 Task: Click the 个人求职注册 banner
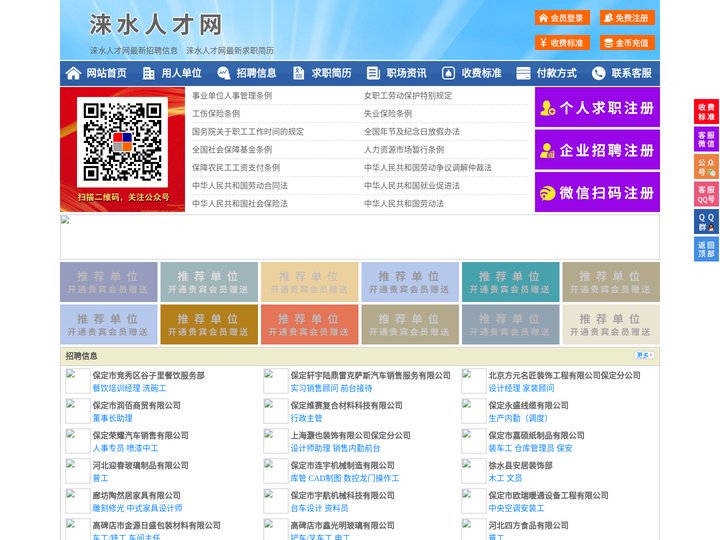click(x=597, y=107)
